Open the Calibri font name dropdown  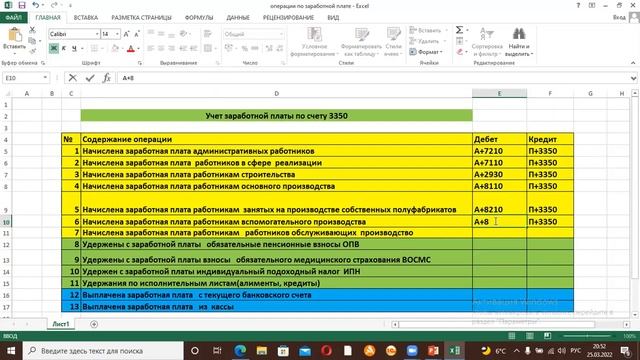coord(97,34)
